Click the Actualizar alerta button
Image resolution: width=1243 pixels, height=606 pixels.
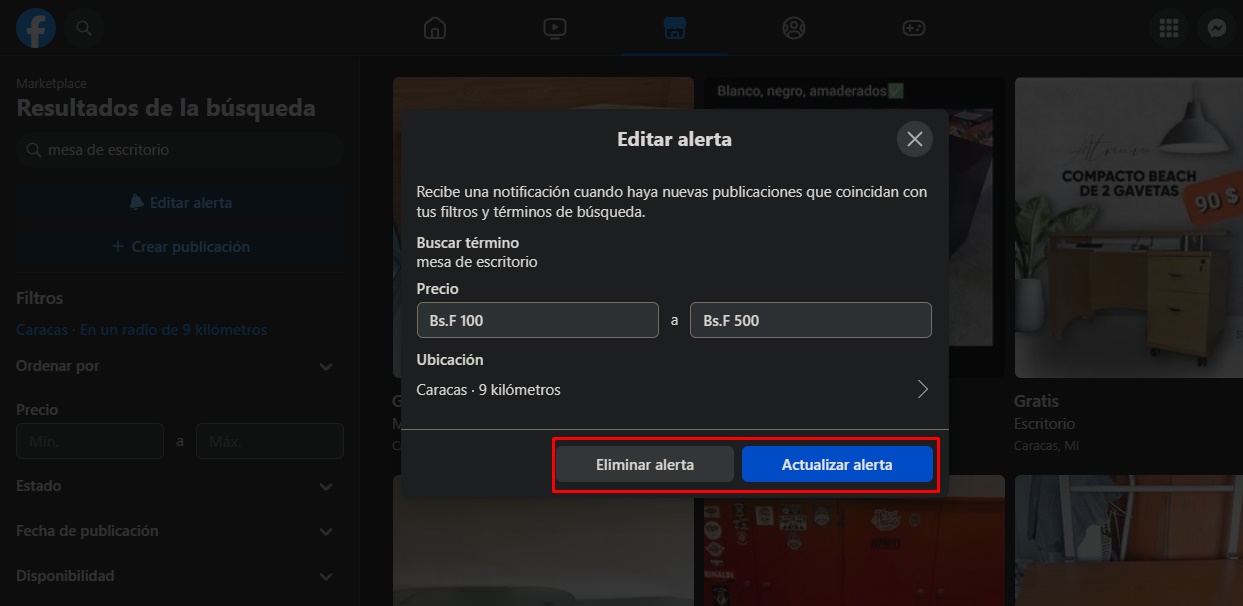point(837,464)
